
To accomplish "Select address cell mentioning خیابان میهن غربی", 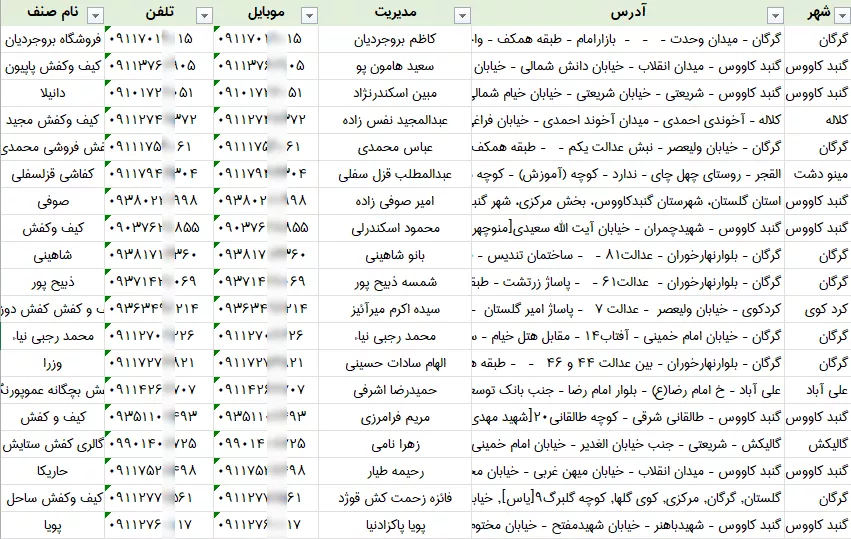I will [628, 471].
